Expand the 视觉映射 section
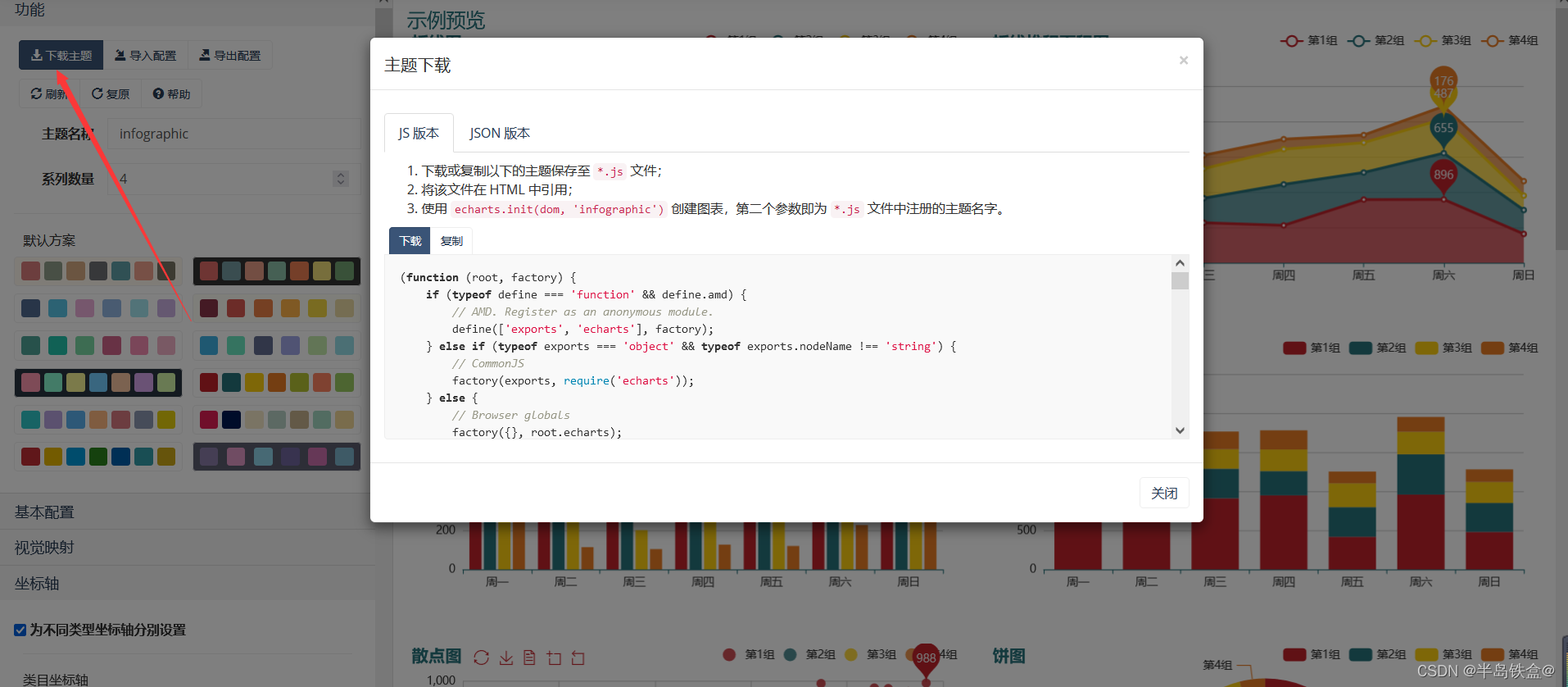This screenshot has width=1568, height=687. pos(188,547)
